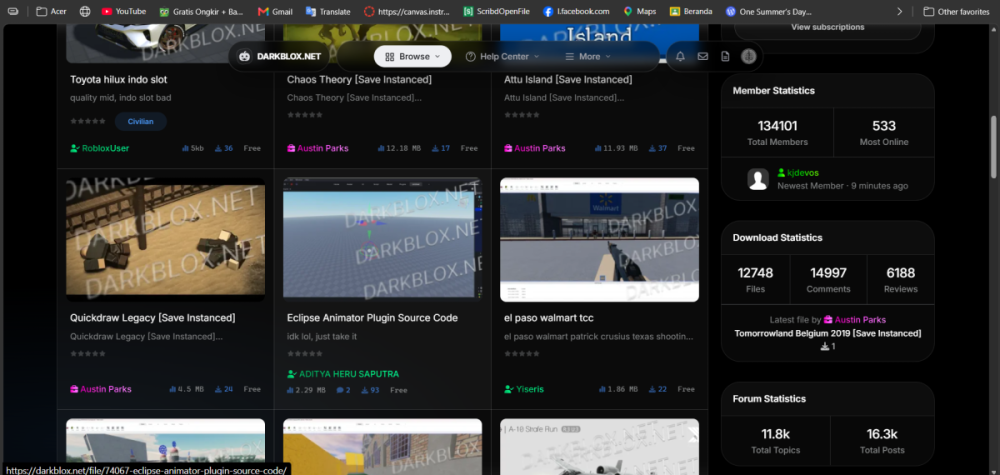Open Other favorites folder
1000x475 pixels.
957,11
